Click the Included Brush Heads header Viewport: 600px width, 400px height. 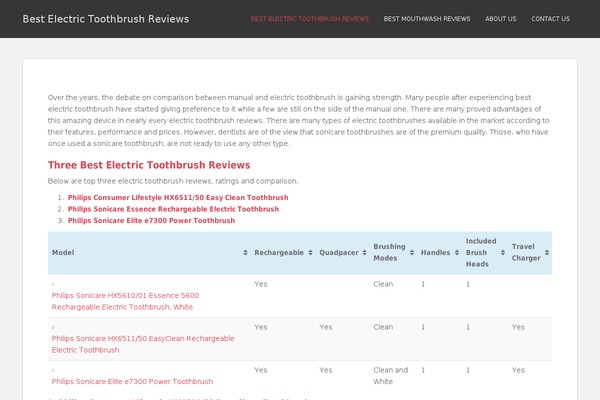tap(485, 253)
